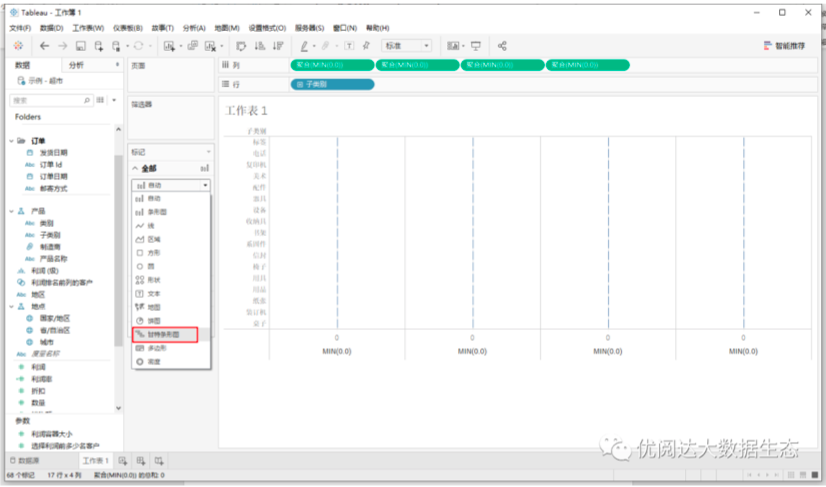Switch to the 分析 analysis tab
Viewport: 826px width, 487px height.
point(76,65)
